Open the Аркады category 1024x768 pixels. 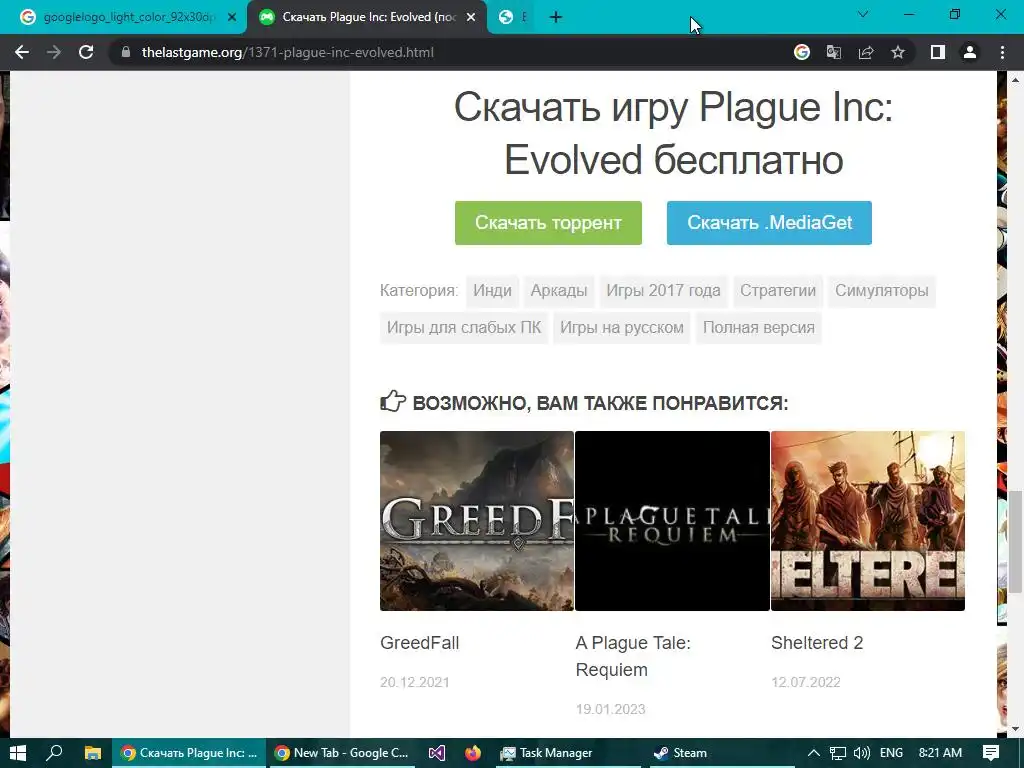coord(558,291)
